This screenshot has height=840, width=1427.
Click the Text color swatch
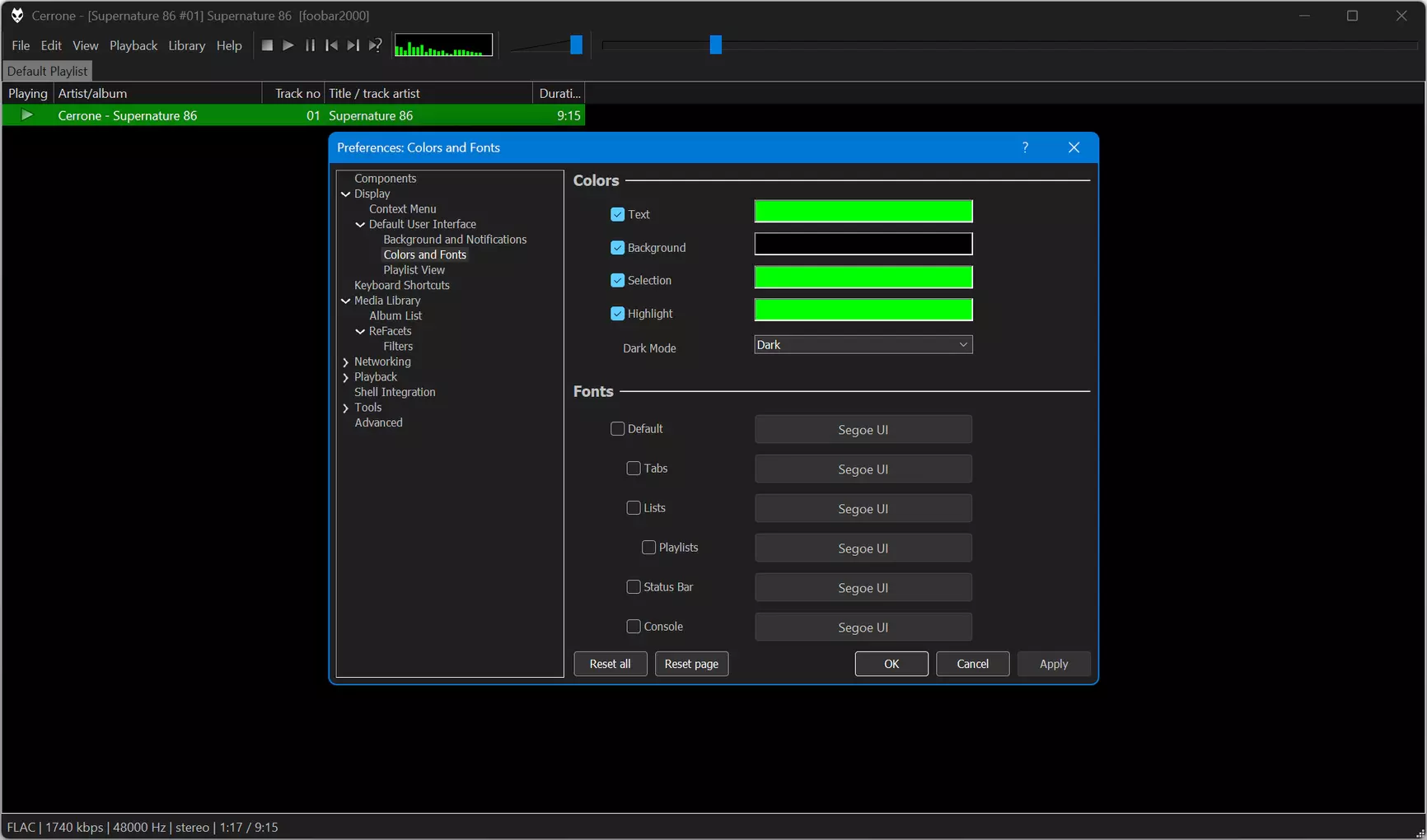pyautogui.click(x=863, y=212)
